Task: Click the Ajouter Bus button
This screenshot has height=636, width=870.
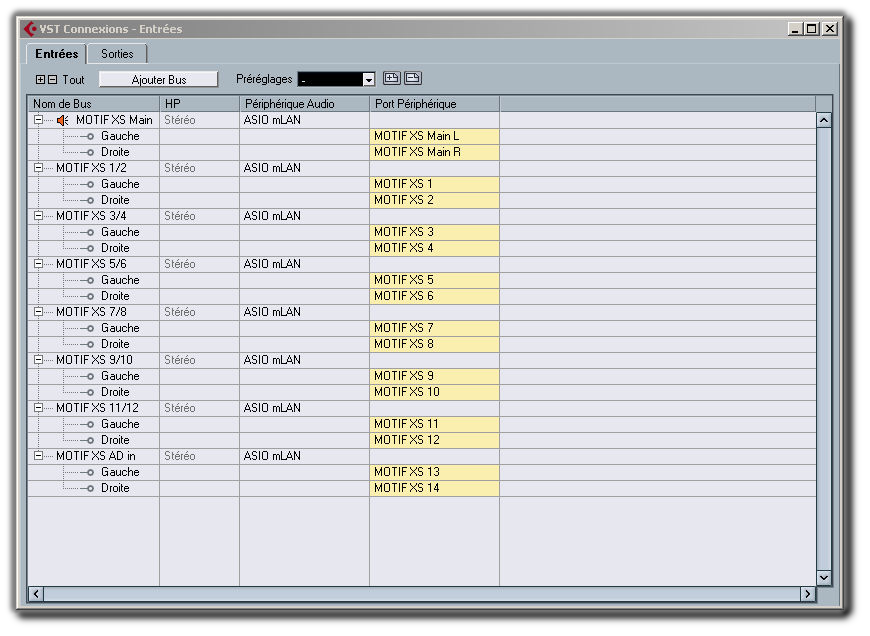Action: click(x=159, y=79)
